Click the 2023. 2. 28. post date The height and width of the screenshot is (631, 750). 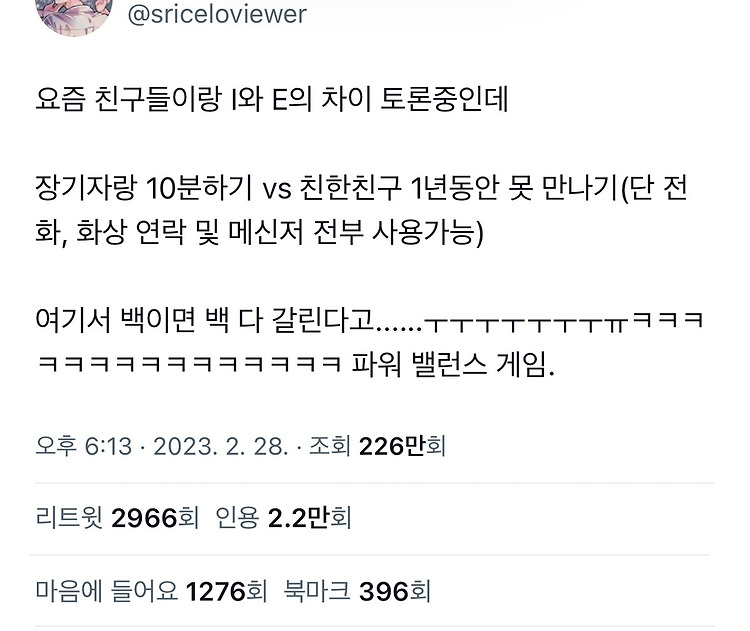221,446
